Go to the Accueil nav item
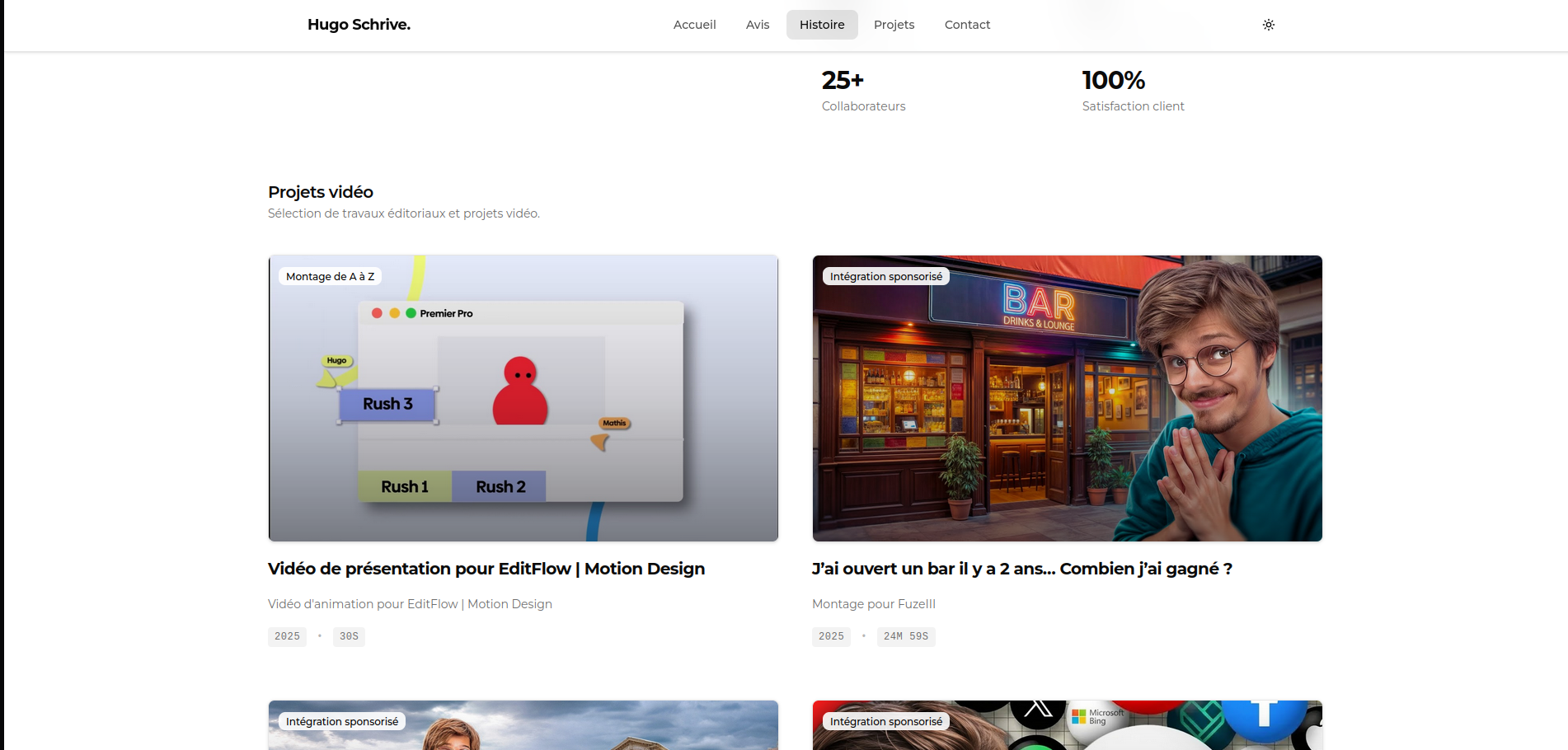Image resolution: width=1568 pixels, height=750 pixels. [x=694, y=25]
